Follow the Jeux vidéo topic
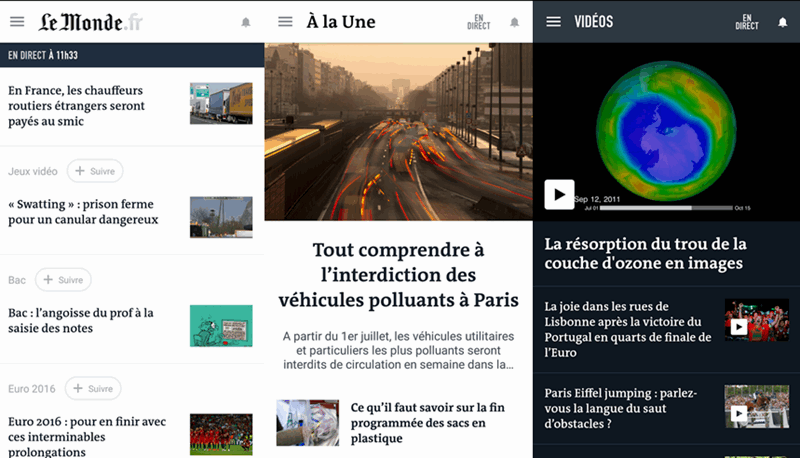Viewport: 800px width, 458px height. click(x=95, y=171)
